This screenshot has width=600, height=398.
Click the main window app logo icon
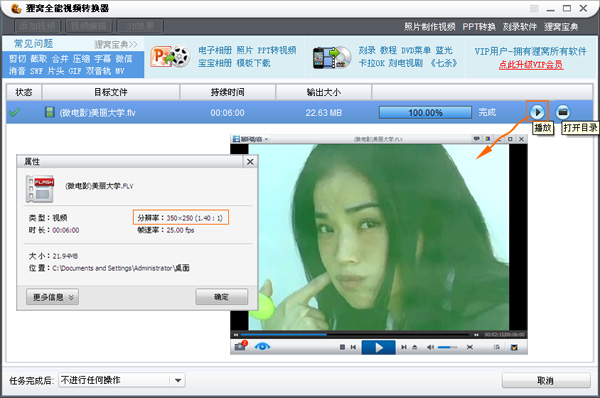tap(16, 8)
